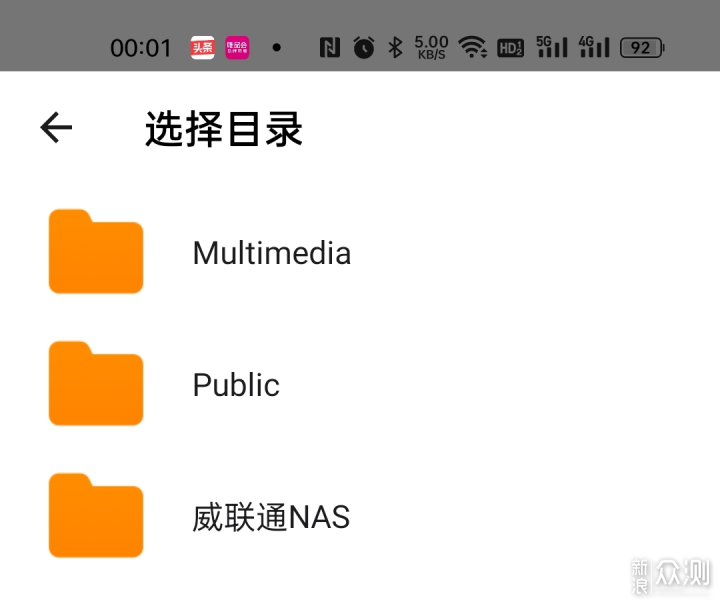Viewport: 720px width, 604px height.
Task: Tap the 选择目录 page title
Action: (x=224, y=129)
